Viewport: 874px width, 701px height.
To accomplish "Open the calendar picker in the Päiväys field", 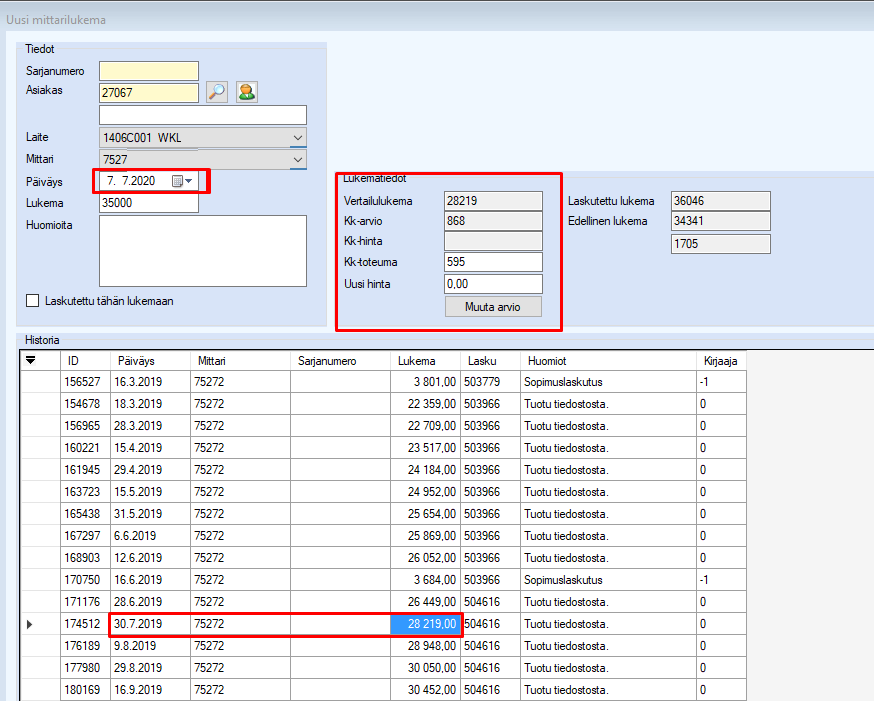I will click(182, 181).
